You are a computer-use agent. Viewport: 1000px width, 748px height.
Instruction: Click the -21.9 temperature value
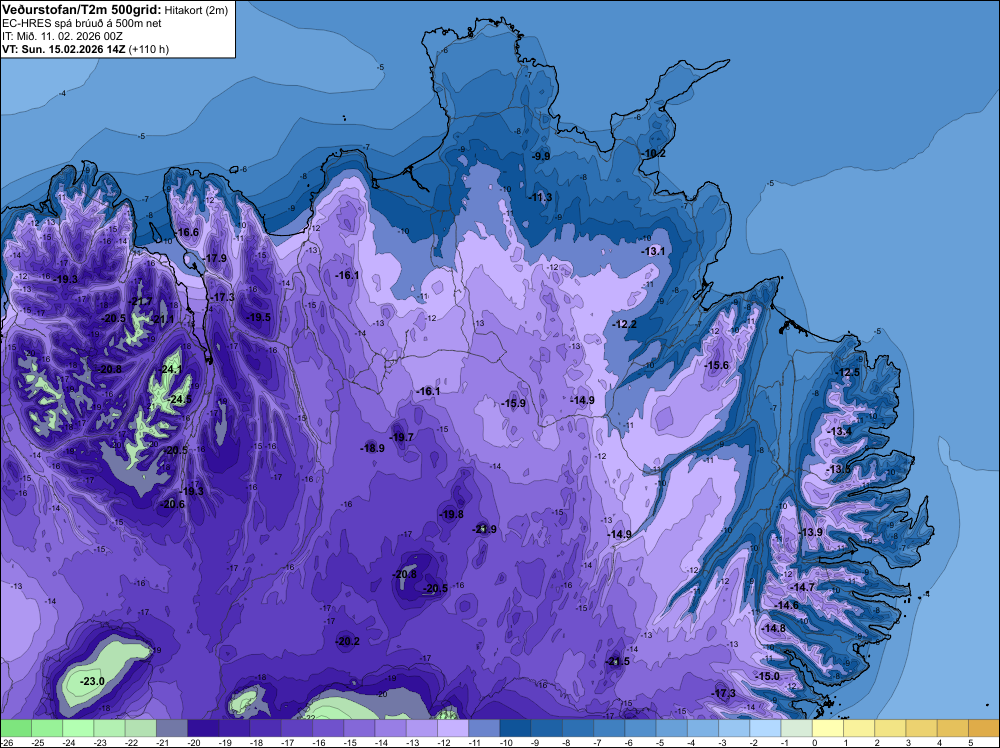(484, 529)
